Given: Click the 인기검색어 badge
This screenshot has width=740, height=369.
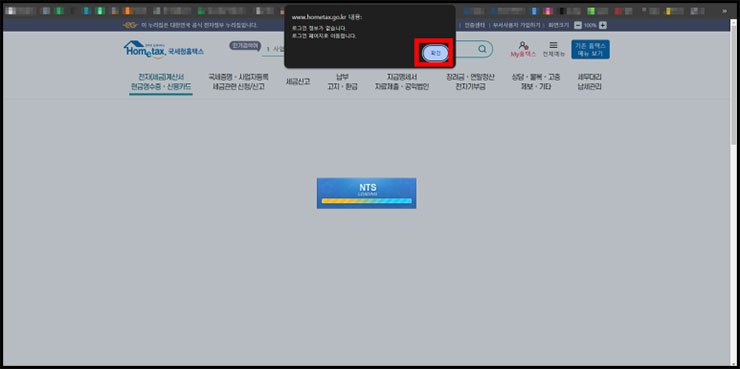Looking at the screenshot, I should pyautogui.click(x=244, y=46).
